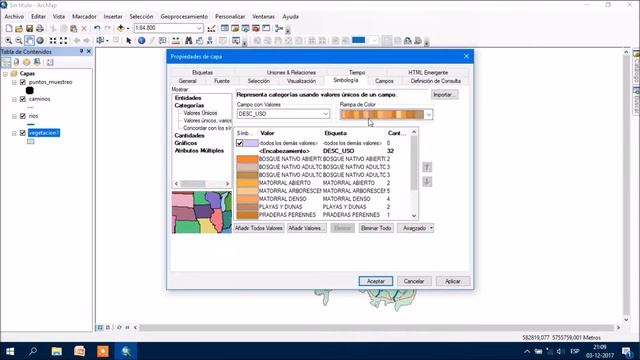This screenshot has height=360, width=640.
Task: List layers by drawing order
Action: pyautogui.click(x=6, y=62)
